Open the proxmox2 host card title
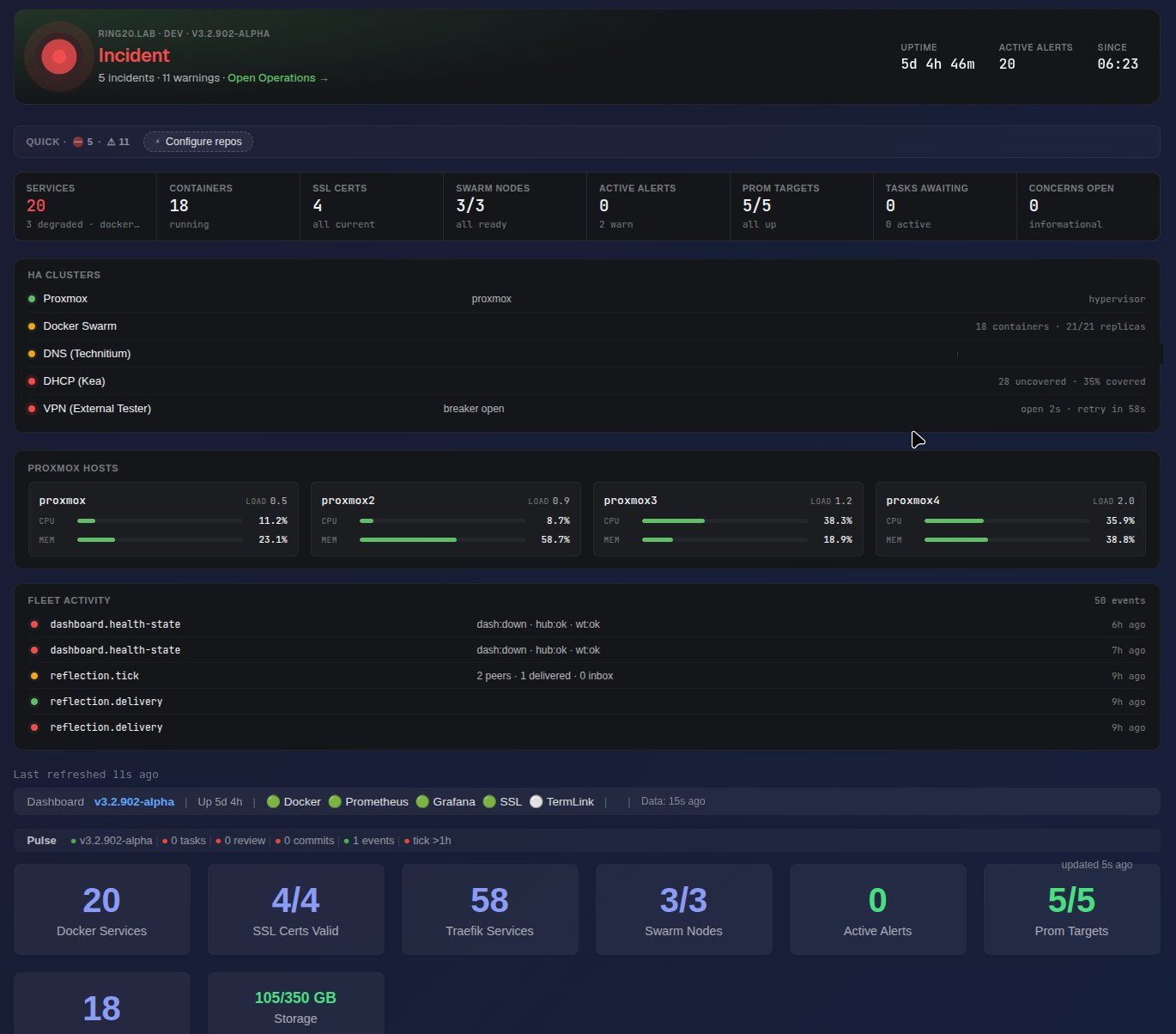 [x=348, y=501]
